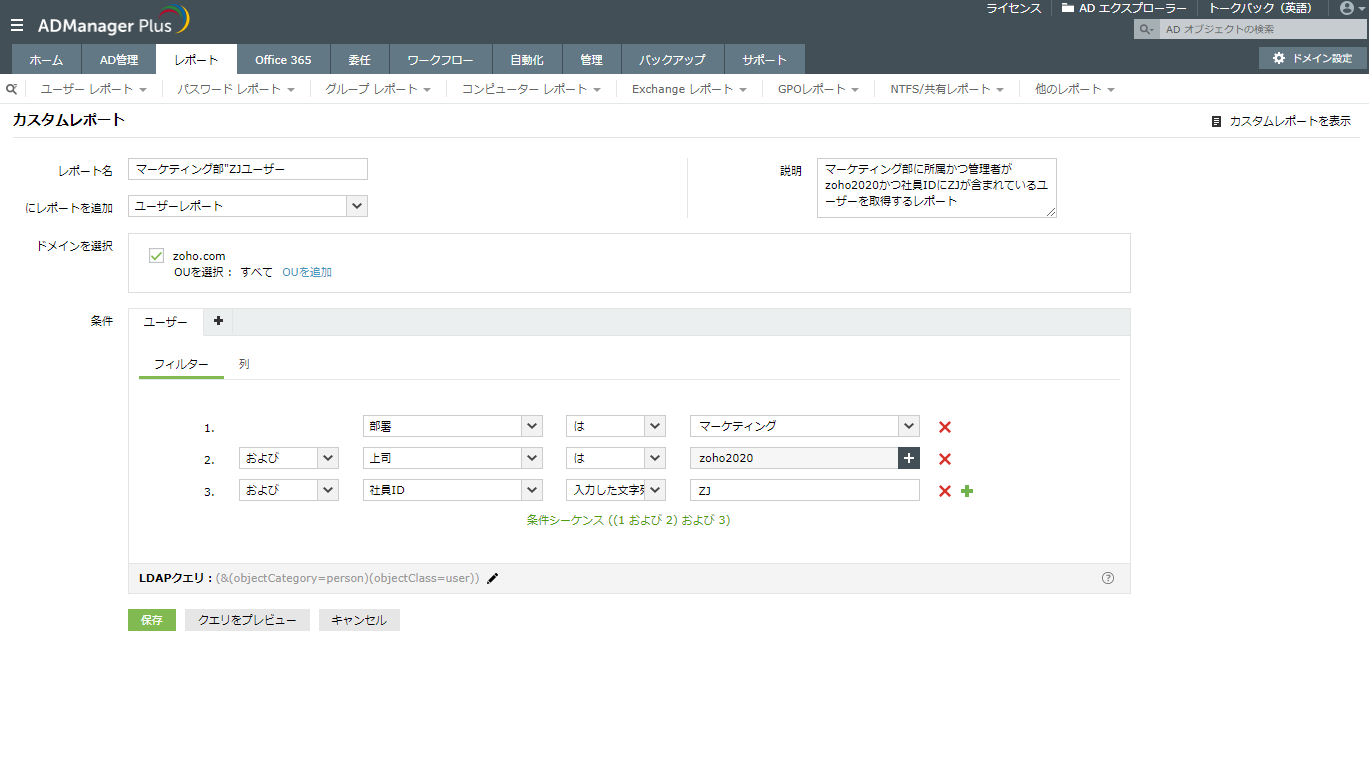Image resolution: width=1369 pixels, height=774 pixels.
Task: Delete filter row 1 with red X
Action: [945, 427]
